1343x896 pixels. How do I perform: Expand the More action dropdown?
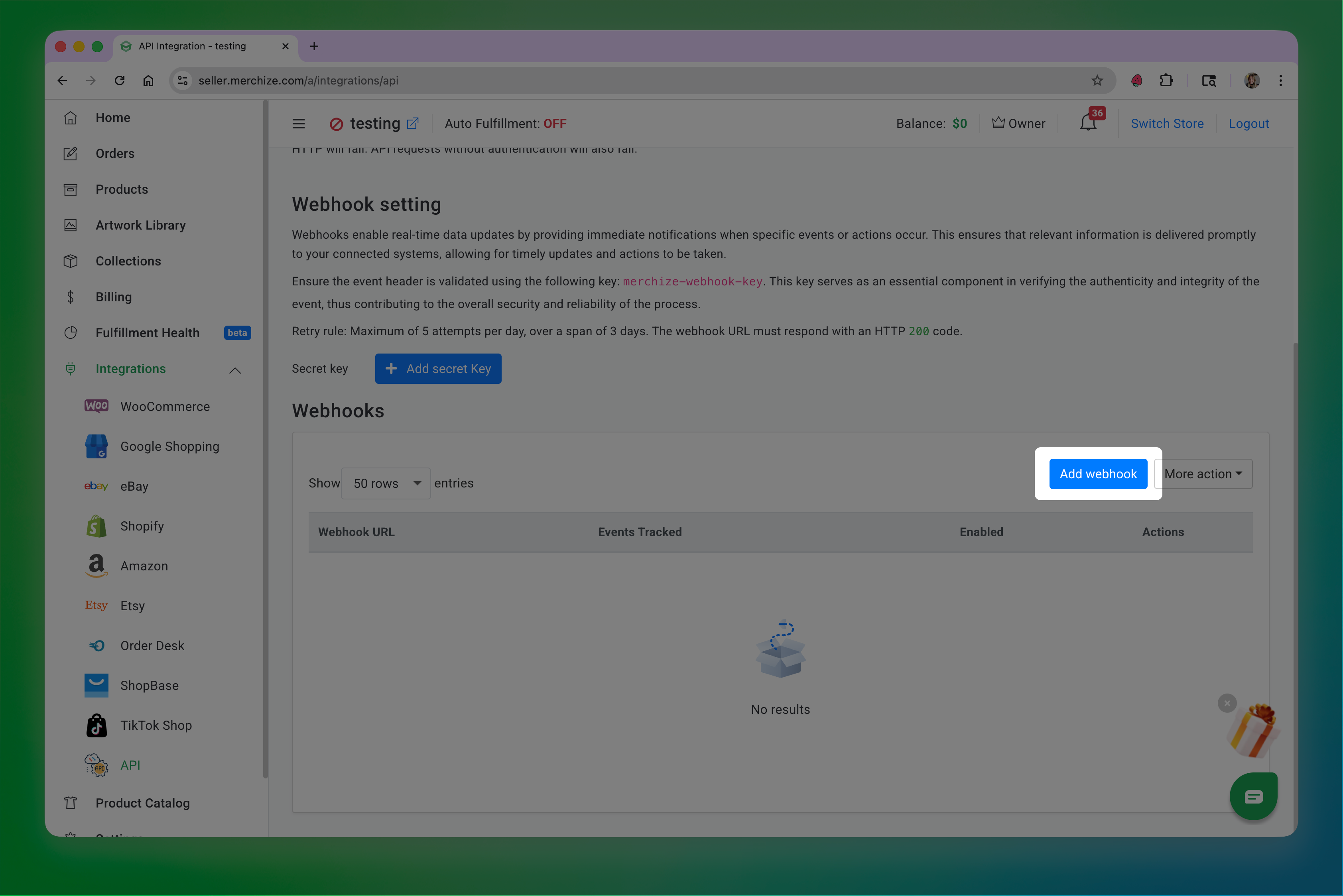1203,474
